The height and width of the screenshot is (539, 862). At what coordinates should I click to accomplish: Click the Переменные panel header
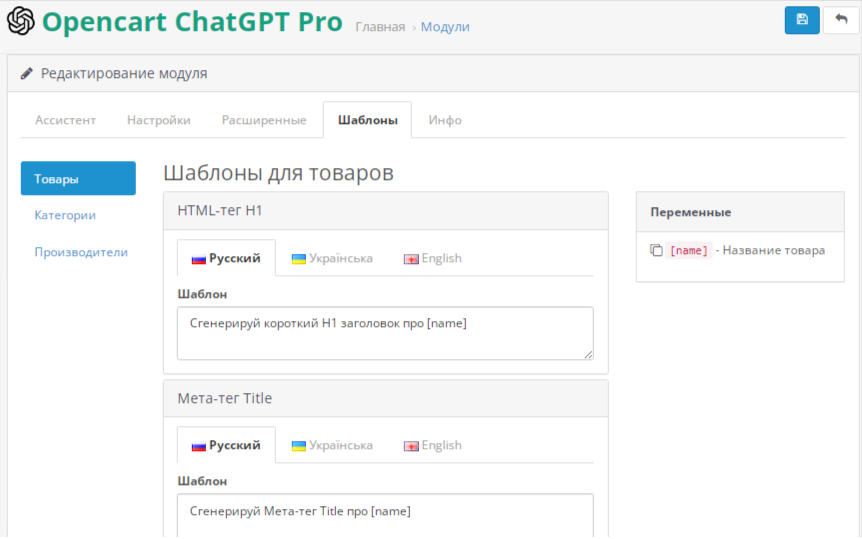[x=740, y=212]
